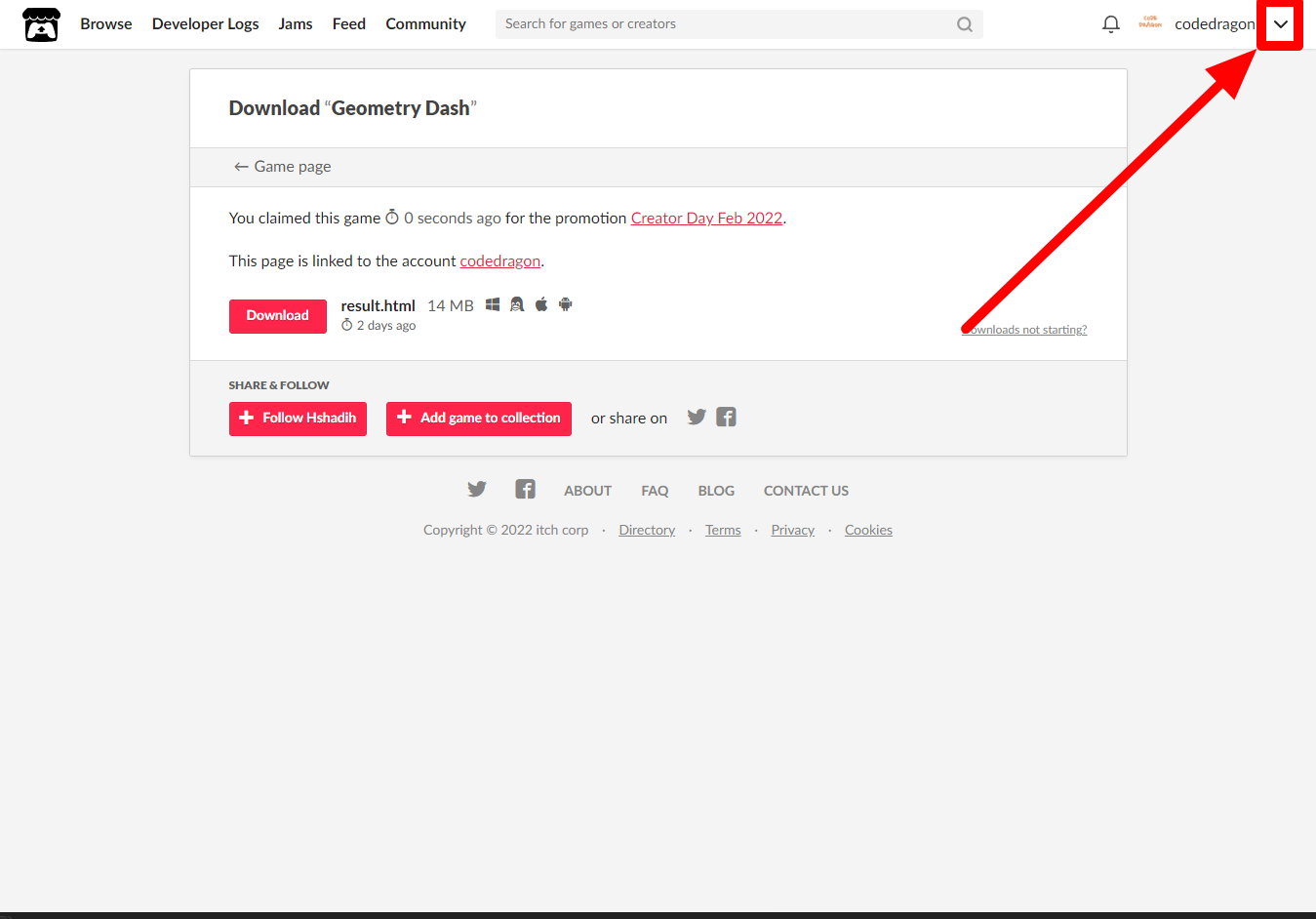Click the 14 MB file size text

[451, 306]
